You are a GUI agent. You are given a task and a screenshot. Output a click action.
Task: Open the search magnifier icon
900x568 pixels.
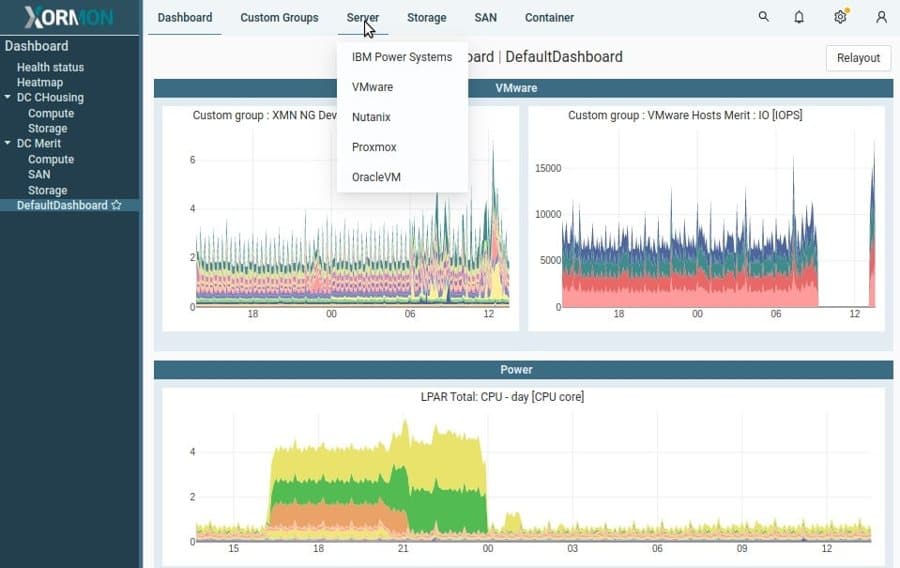(x=763, y=17)
